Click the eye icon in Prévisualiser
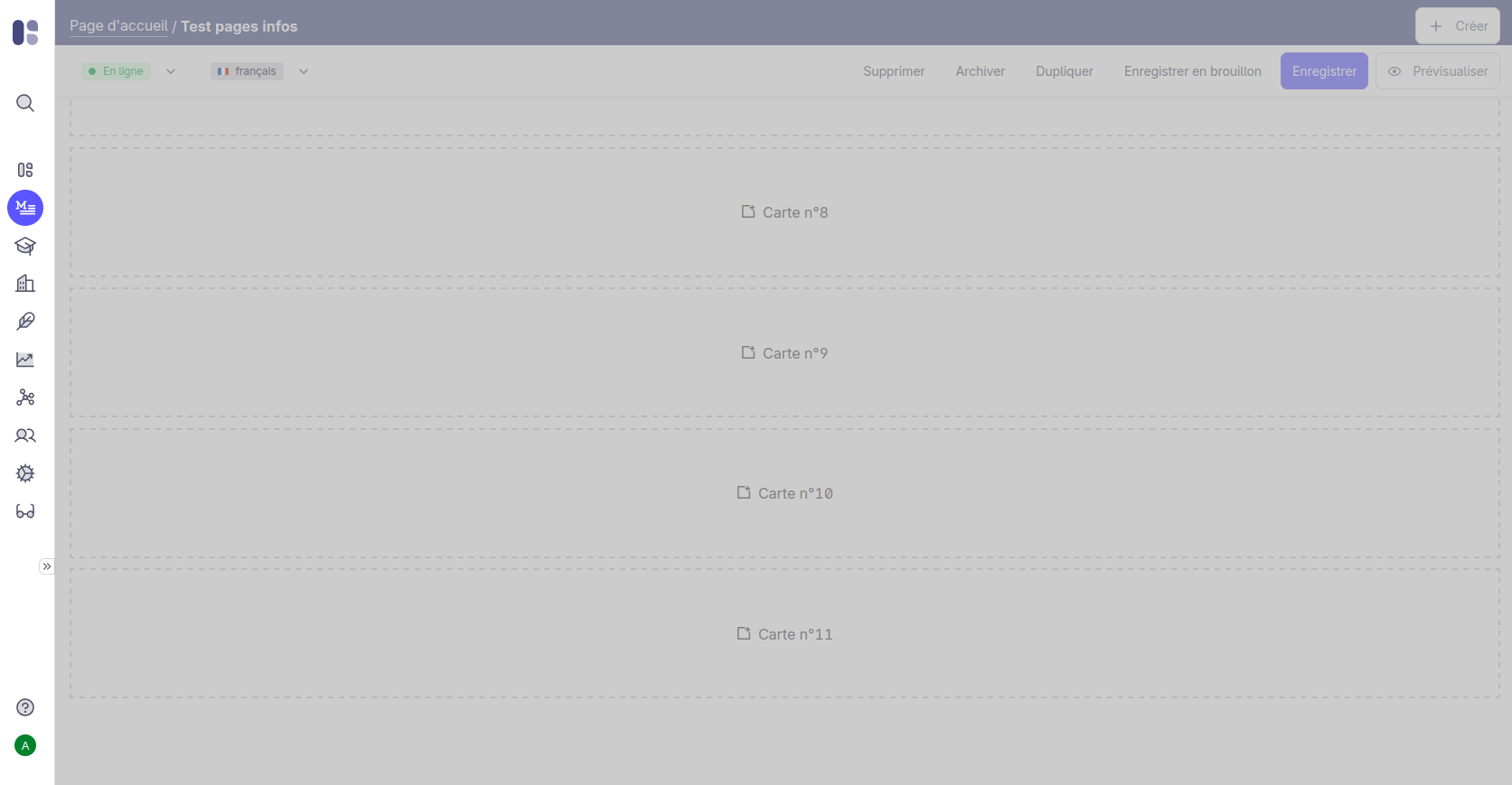Screen dimensions: 1512x785 tap(1395, 71)
